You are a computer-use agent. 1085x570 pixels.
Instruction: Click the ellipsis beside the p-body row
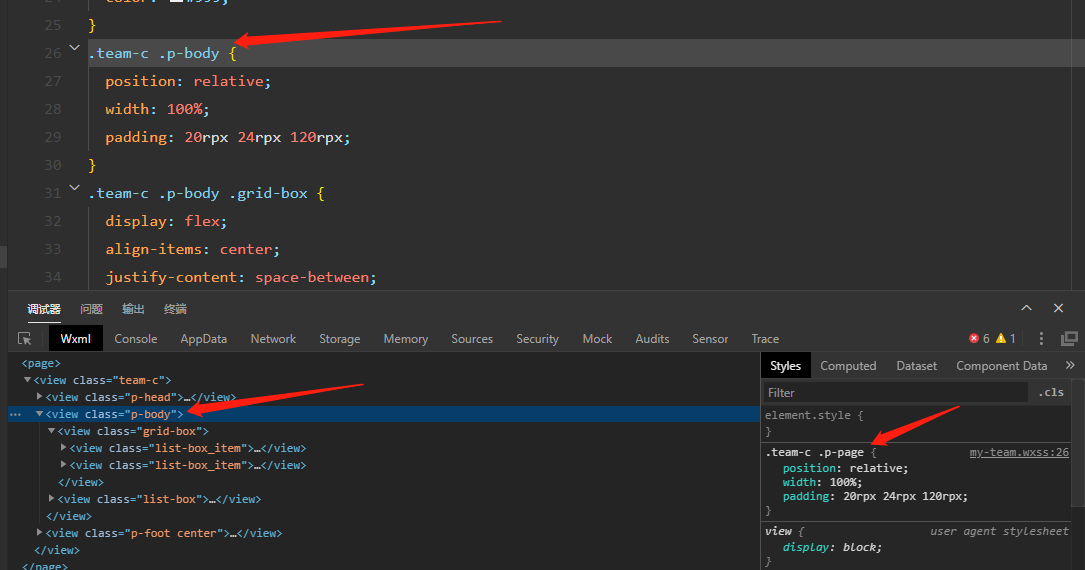15,414
